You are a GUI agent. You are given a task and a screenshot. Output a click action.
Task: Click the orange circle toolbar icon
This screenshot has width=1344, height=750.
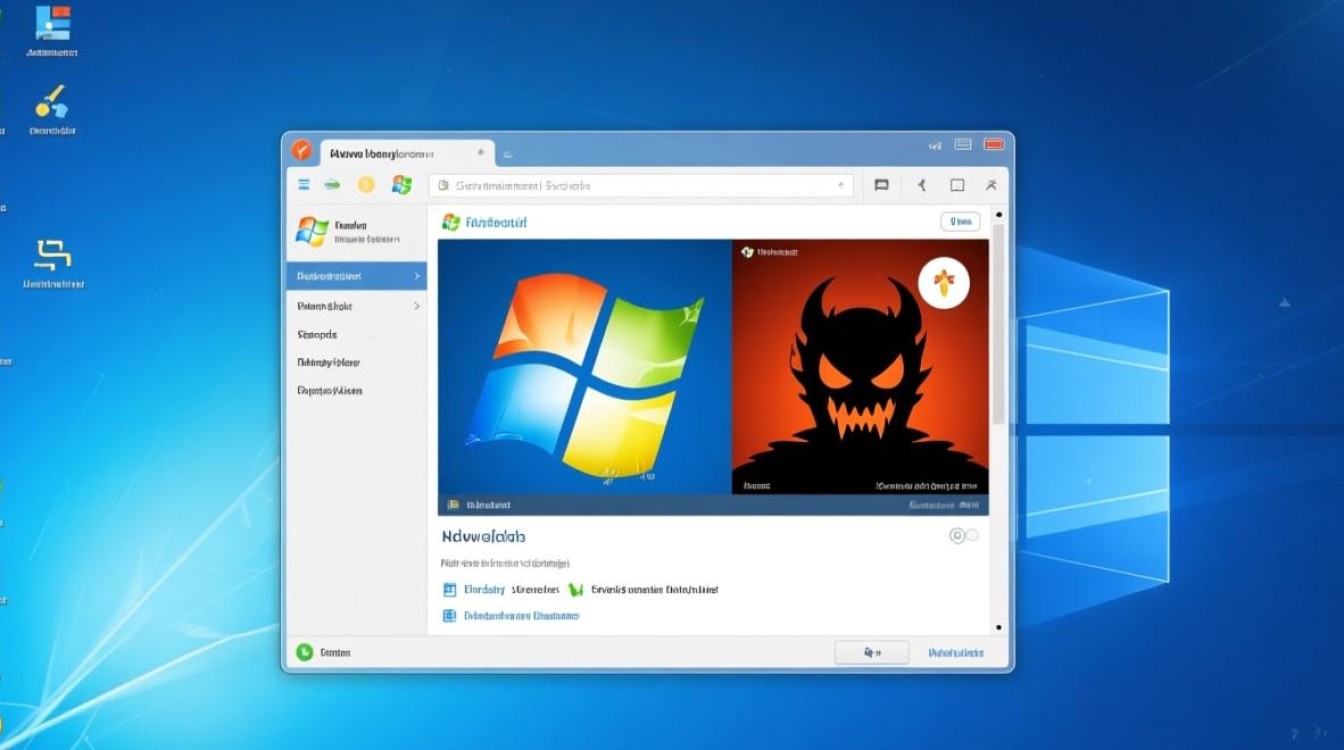pos(366,184)
